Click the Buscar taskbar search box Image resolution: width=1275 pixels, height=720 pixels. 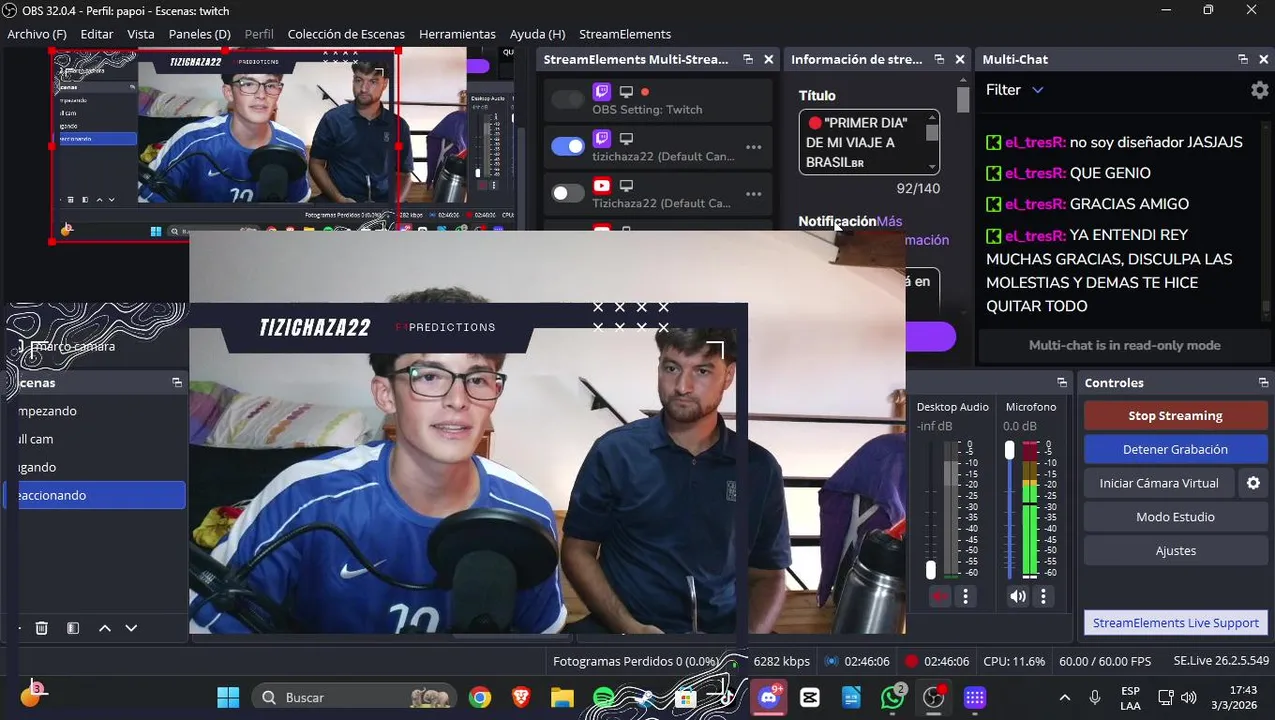pyautogui.click(x=354, y=697)
